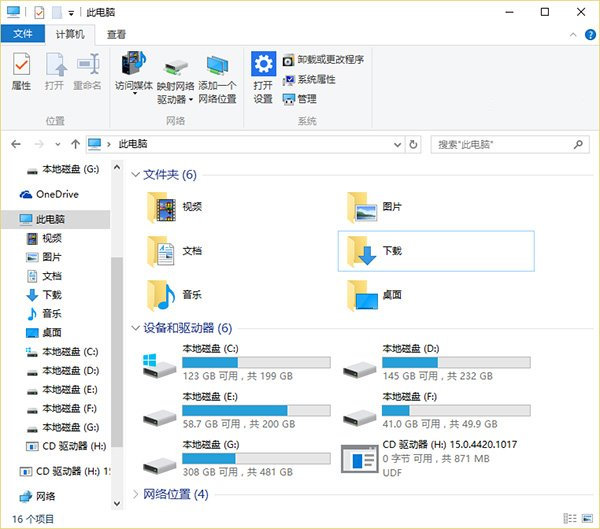Select 本地磁盘 (C:) in navigation pane
This screenshot has width=600, height=529.
coord(63,351)
